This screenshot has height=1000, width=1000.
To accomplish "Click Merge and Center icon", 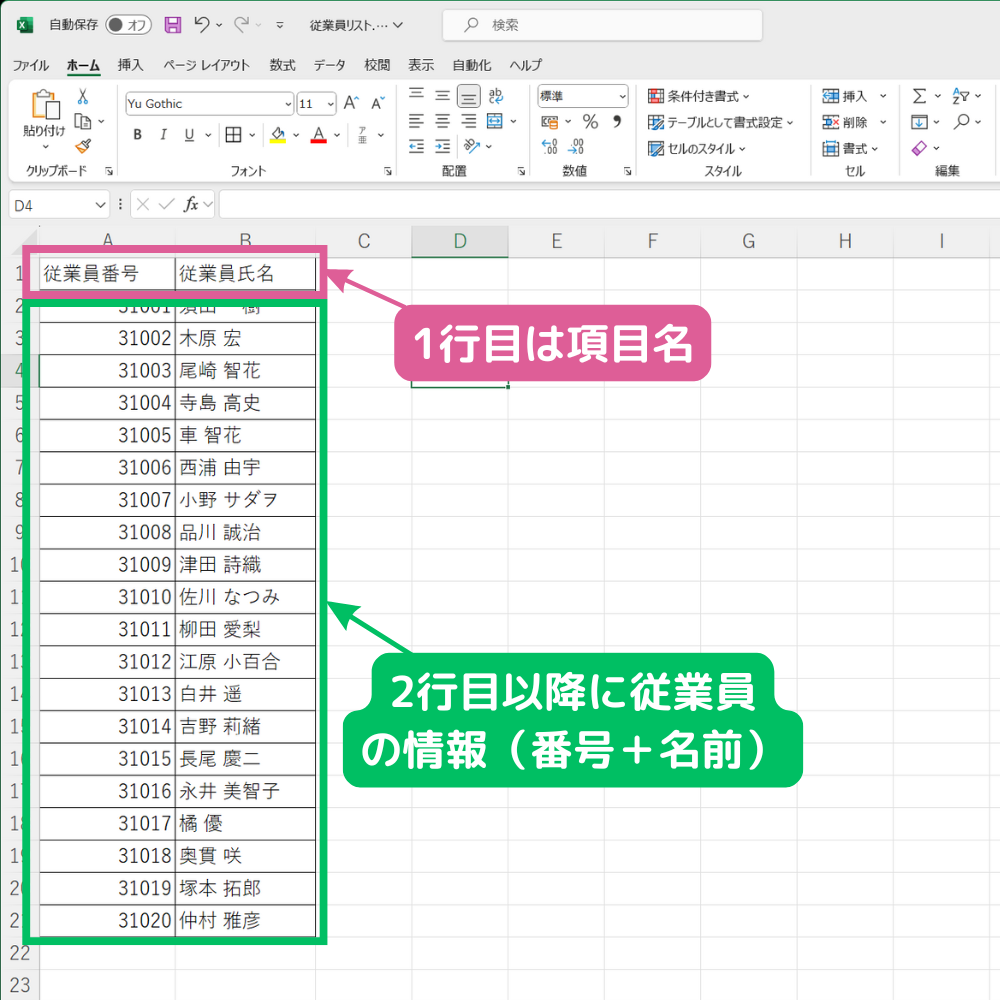I will point(495,121).
